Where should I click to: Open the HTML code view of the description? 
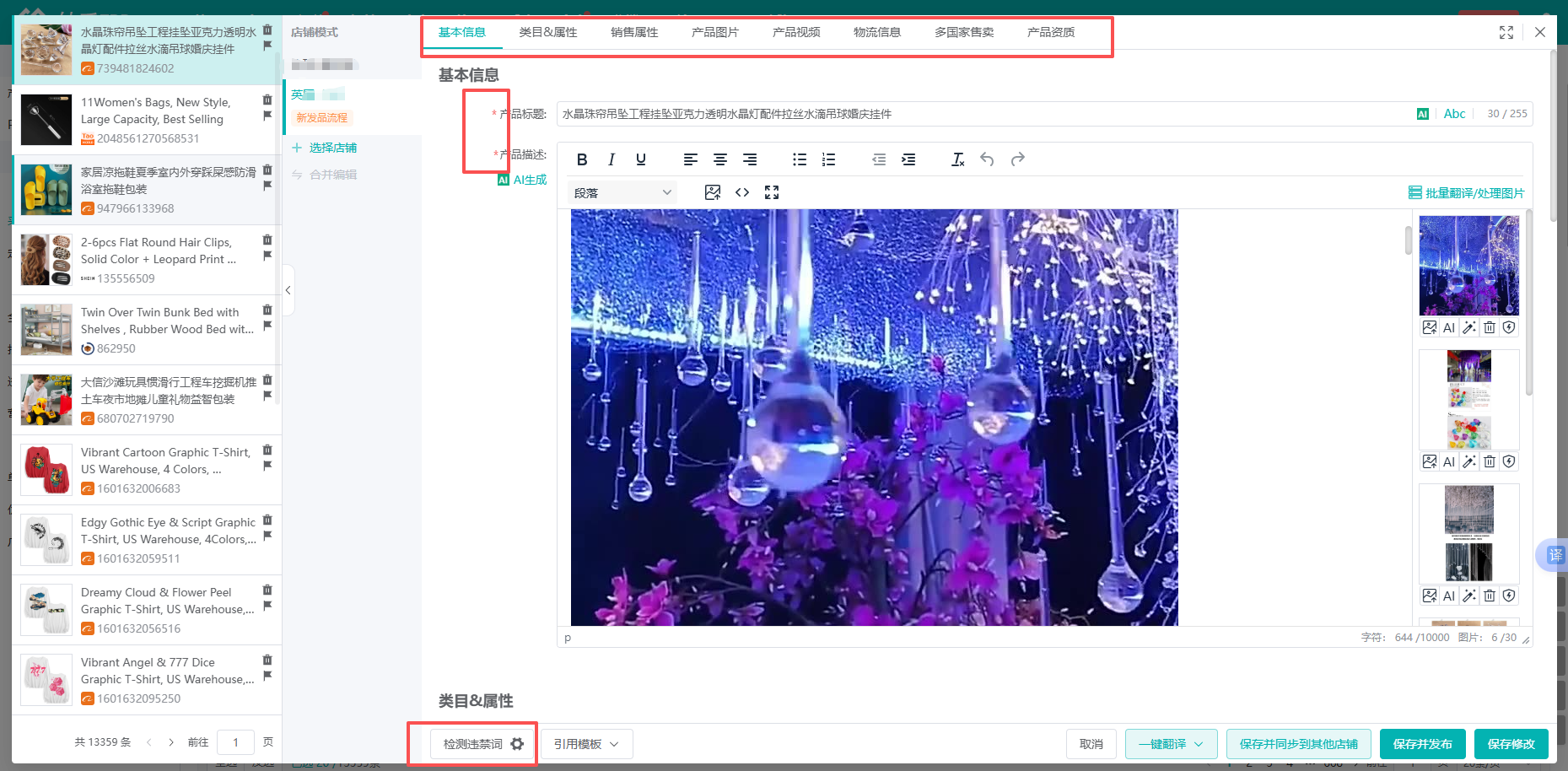click(742, 191)
